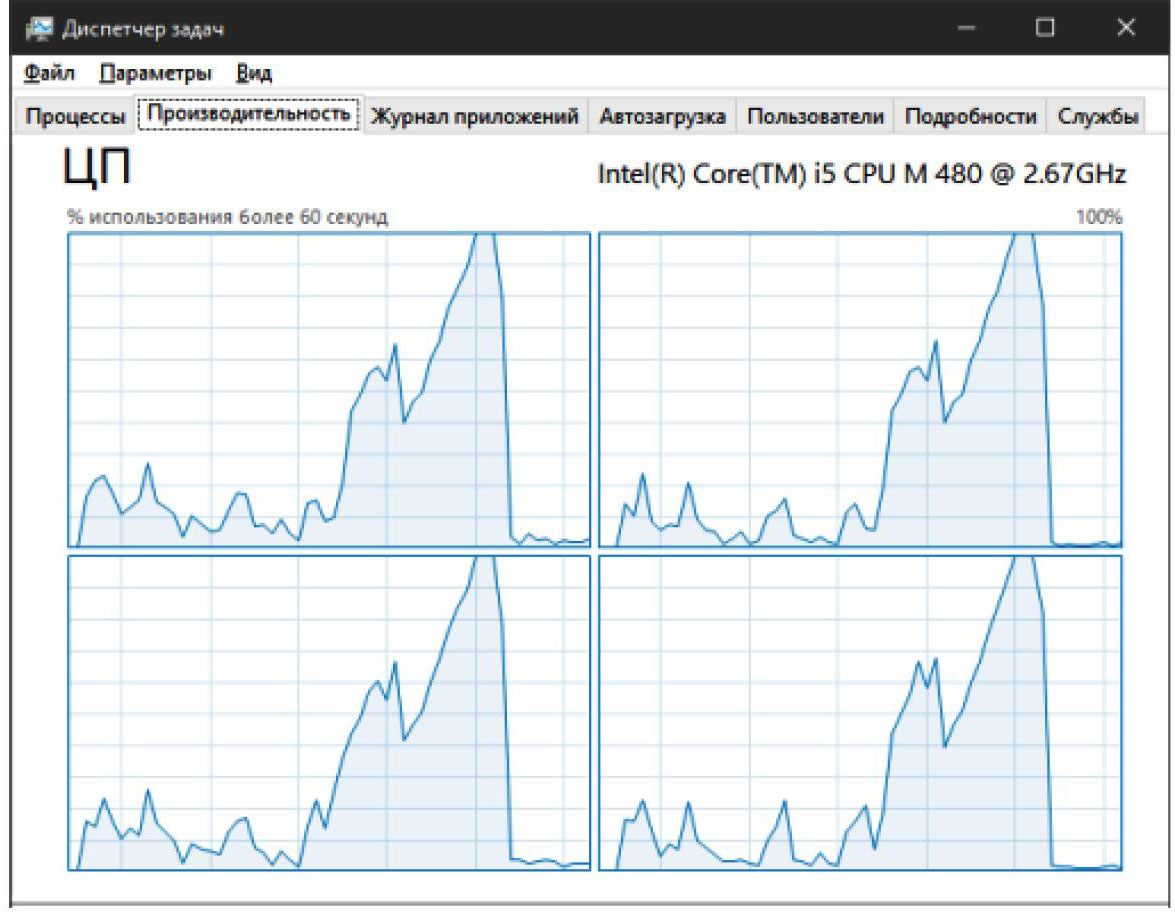Maximize the Диспетчер задач window
Image resolution: width=1175 pixels, height=917 pixels.
click(1046, 28)
